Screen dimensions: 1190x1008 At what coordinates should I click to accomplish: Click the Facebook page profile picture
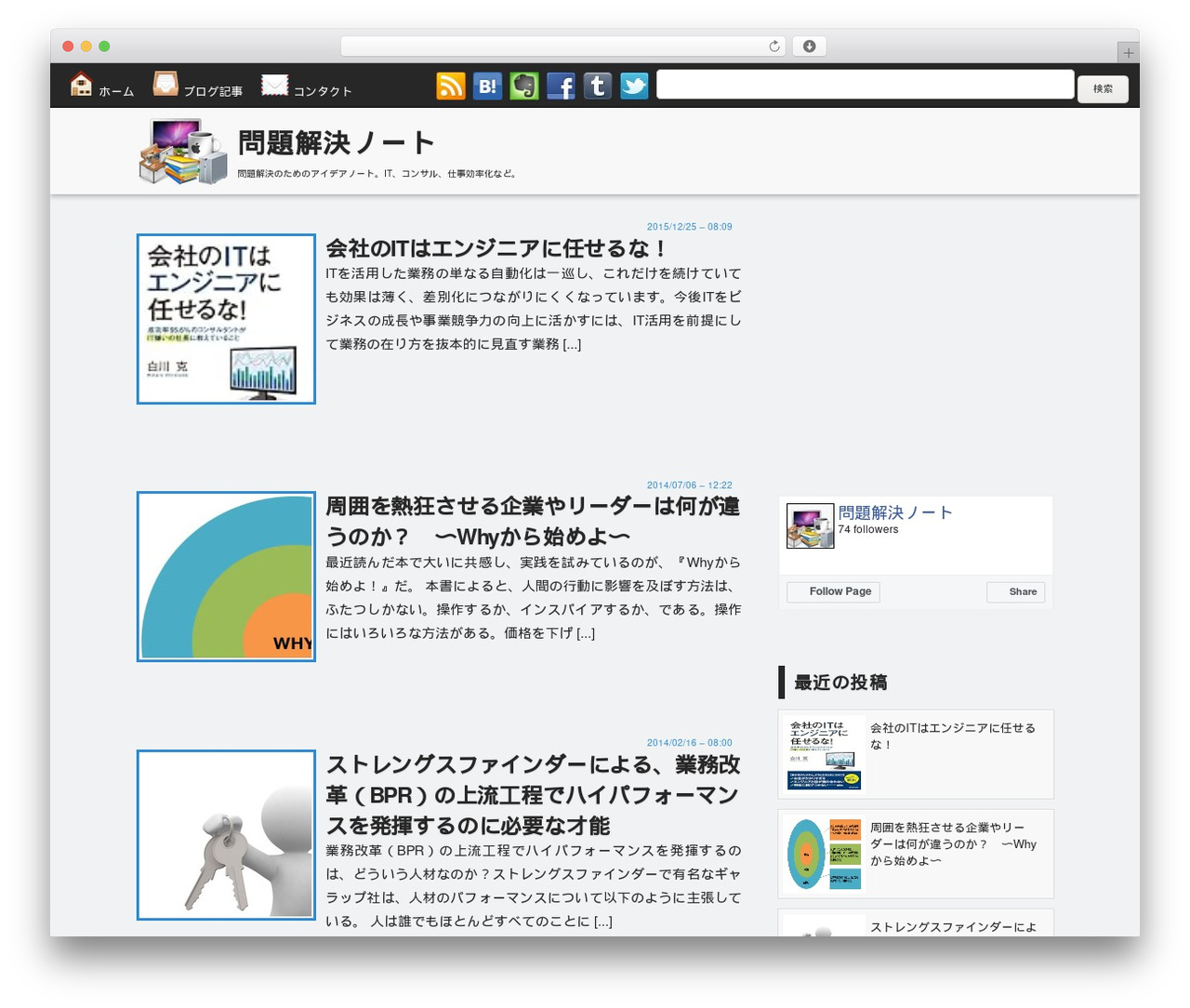[811, 526]
